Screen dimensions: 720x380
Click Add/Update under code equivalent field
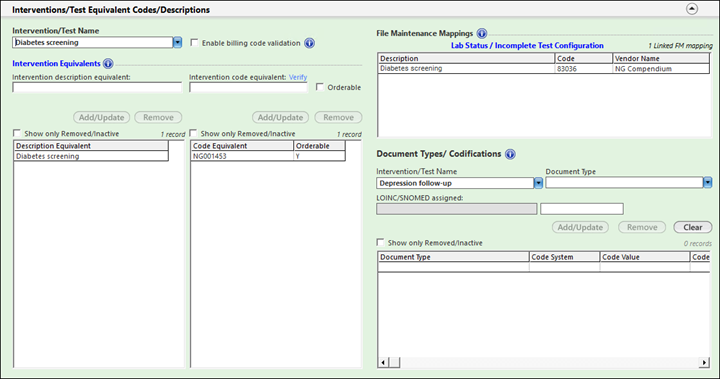(280, 117)
